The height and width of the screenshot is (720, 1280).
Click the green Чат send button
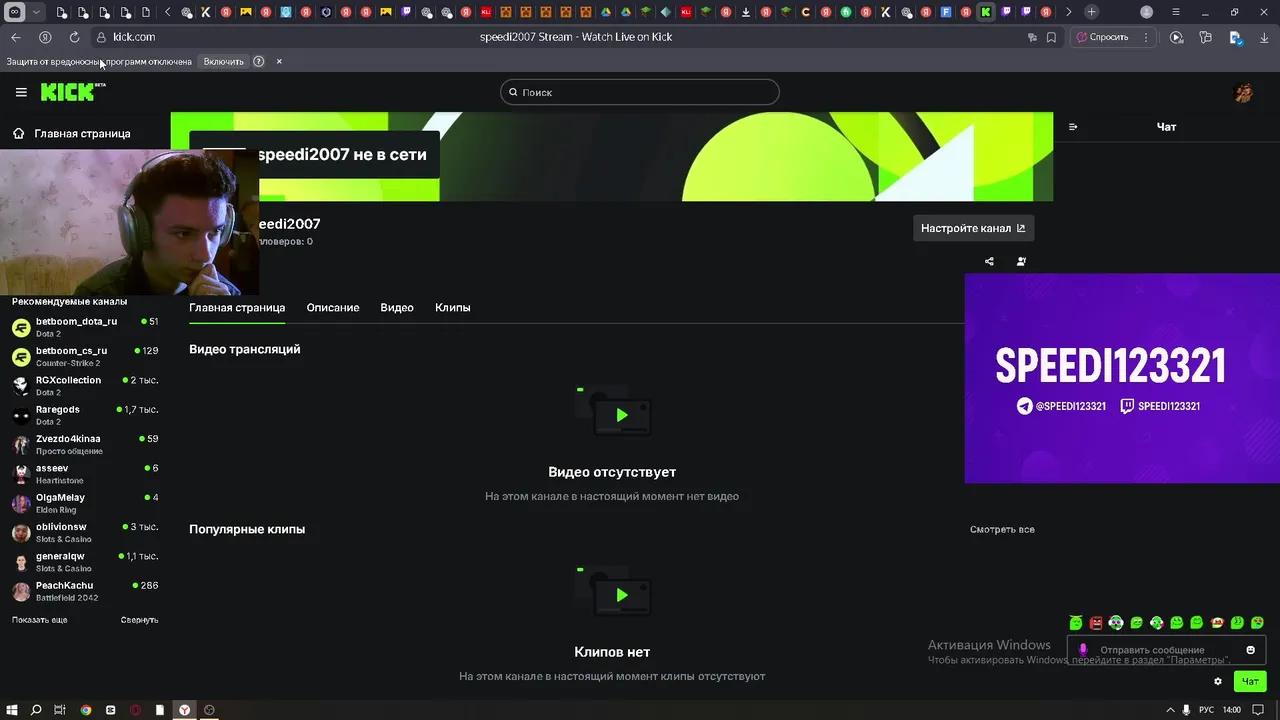point(1250,681)
